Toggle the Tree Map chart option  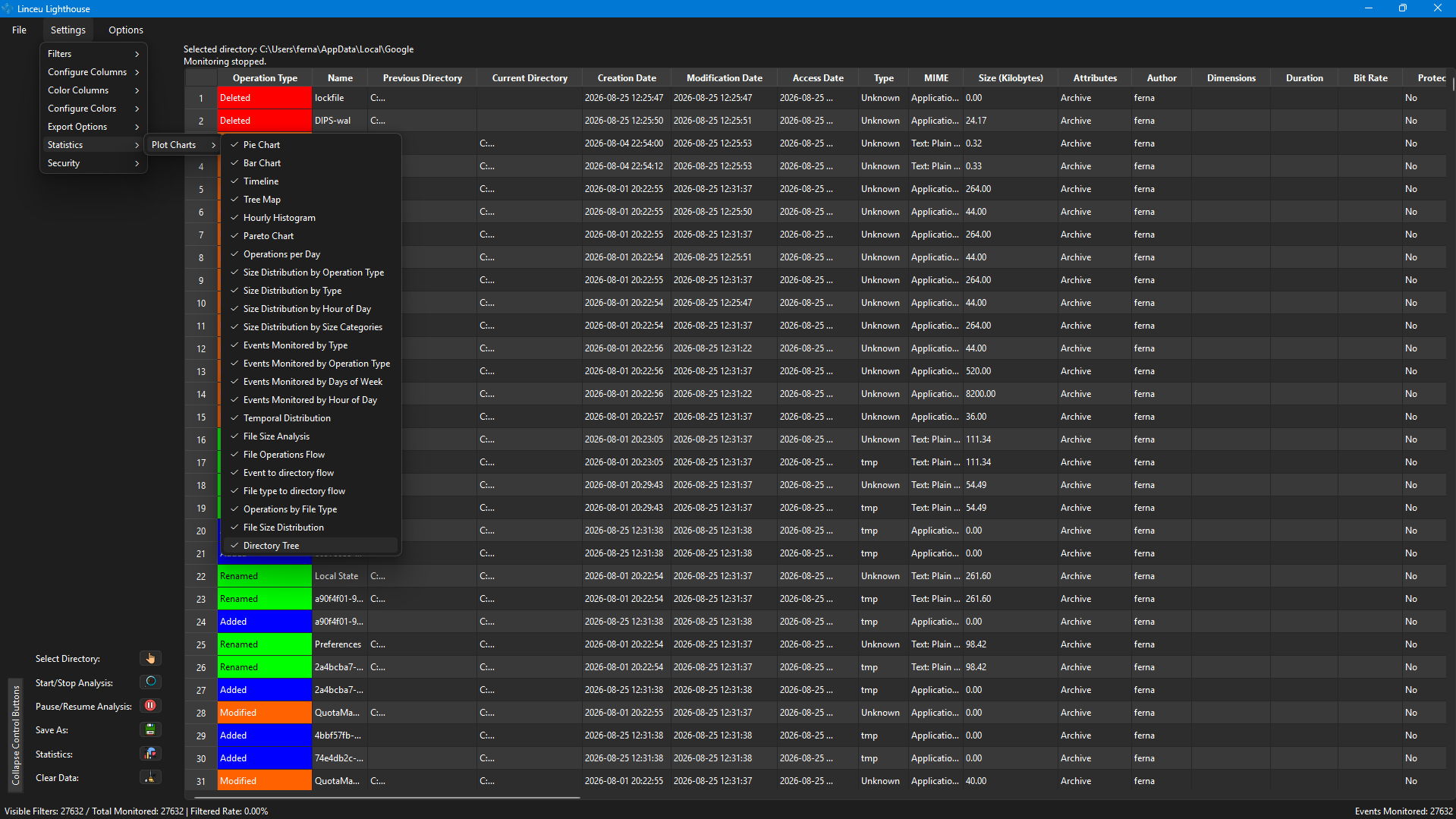(x=311, y=200)
